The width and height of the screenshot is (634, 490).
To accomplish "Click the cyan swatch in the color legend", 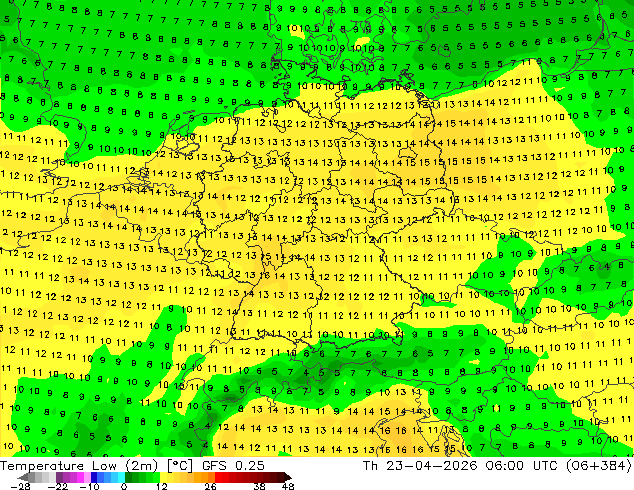I will tap(121, 477).
